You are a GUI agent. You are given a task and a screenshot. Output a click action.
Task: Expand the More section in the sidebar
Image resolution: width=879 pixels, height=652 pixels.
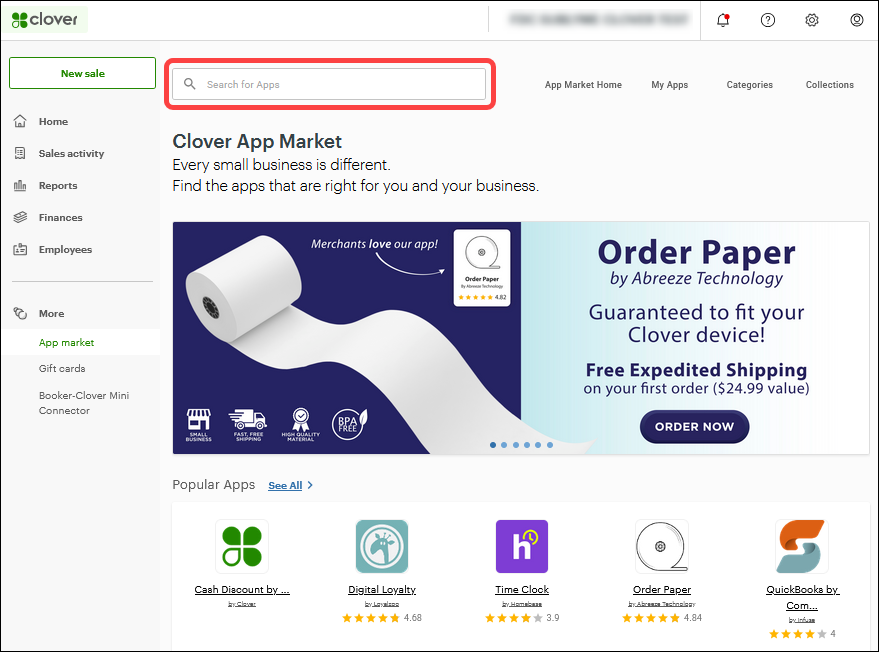pyautogui.click(x=50, y=313)
